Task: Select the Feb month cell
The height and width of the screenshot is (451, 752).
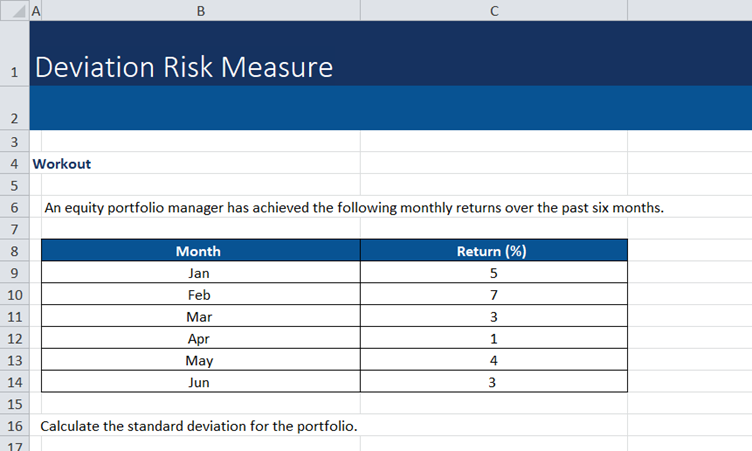Action: 199,295
